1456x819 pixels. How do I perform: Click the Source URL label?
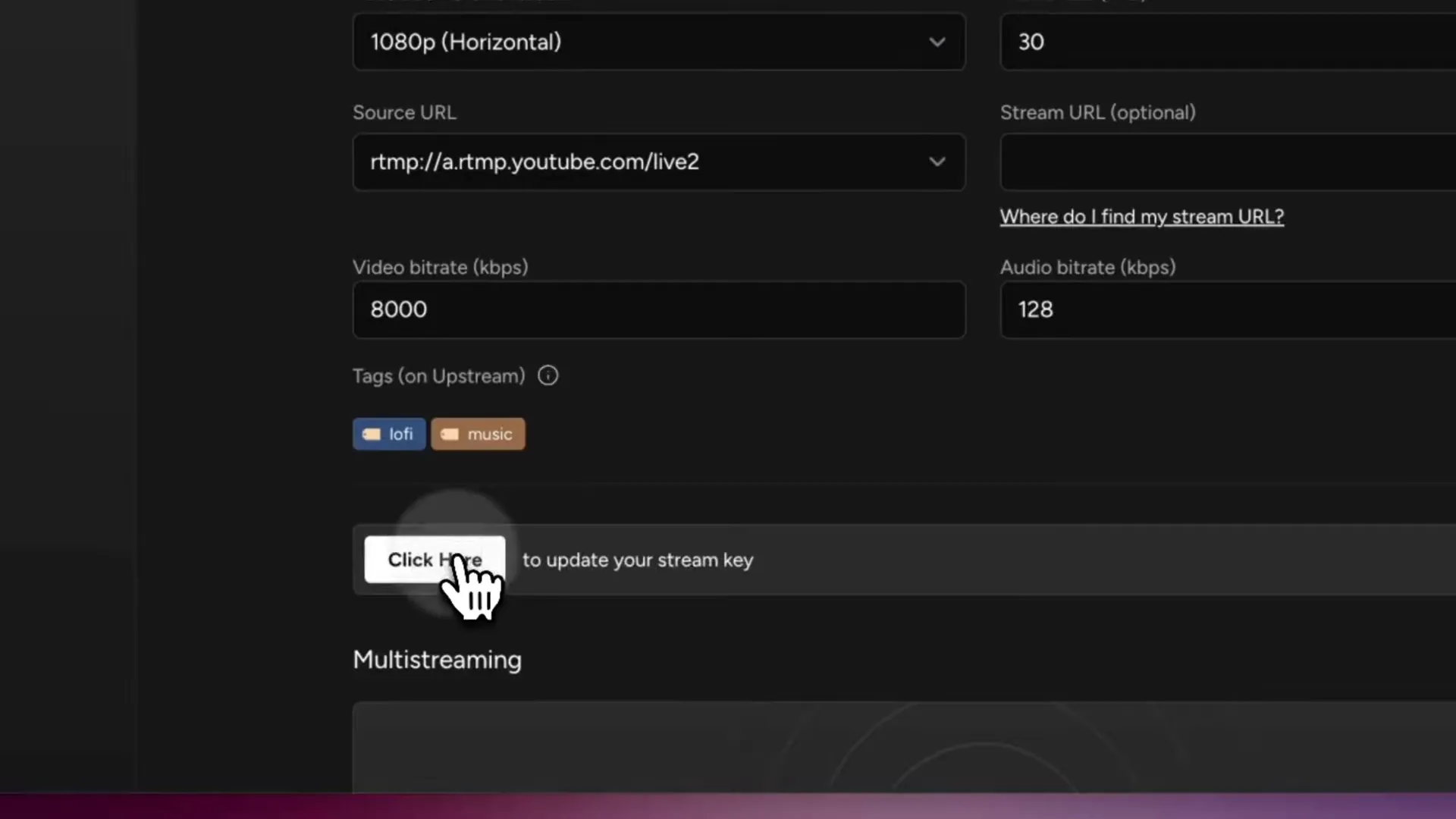pos(404,113)
